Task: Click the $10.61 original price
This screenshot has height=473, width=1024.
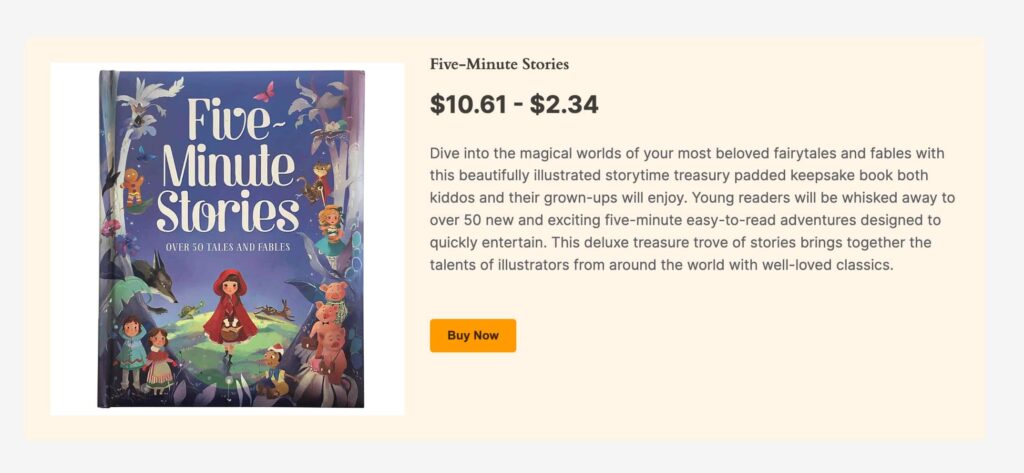Action: [465, 104]
